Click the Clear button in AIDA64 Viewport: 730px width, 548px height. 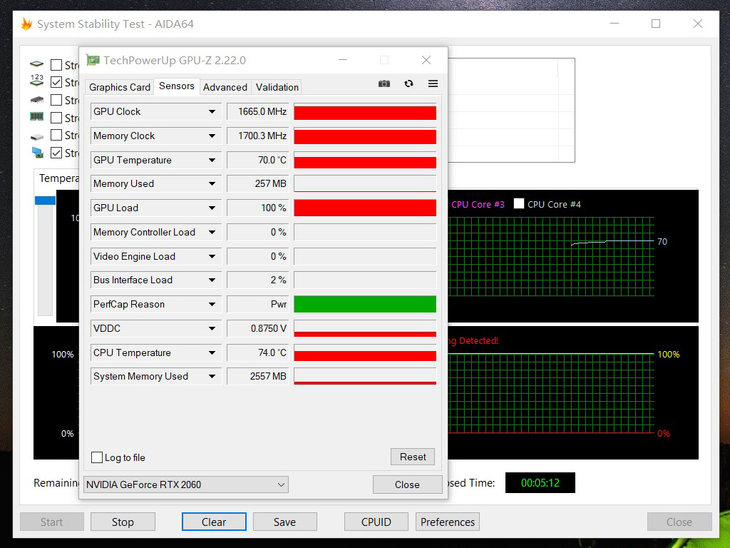point(214,522)
